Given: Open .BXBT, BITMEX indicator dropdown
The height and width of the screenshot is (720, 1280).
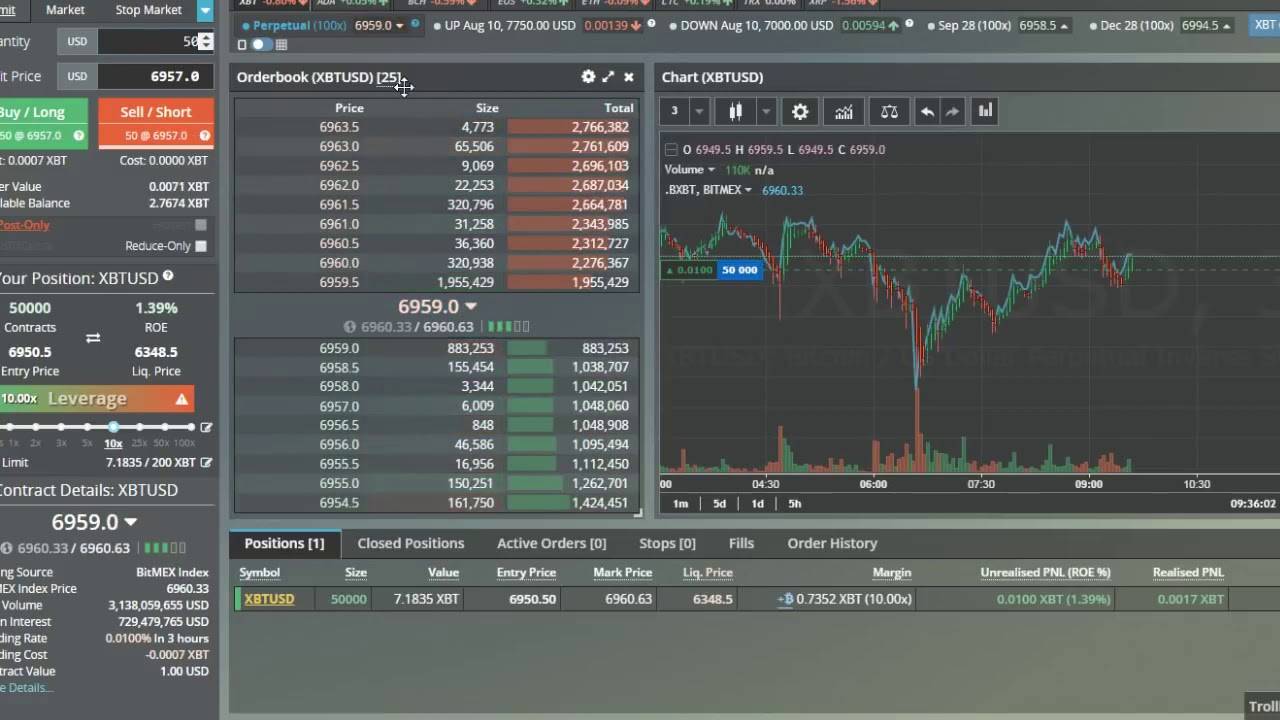Looking at the screenshot, I should [x=748, y=190].
